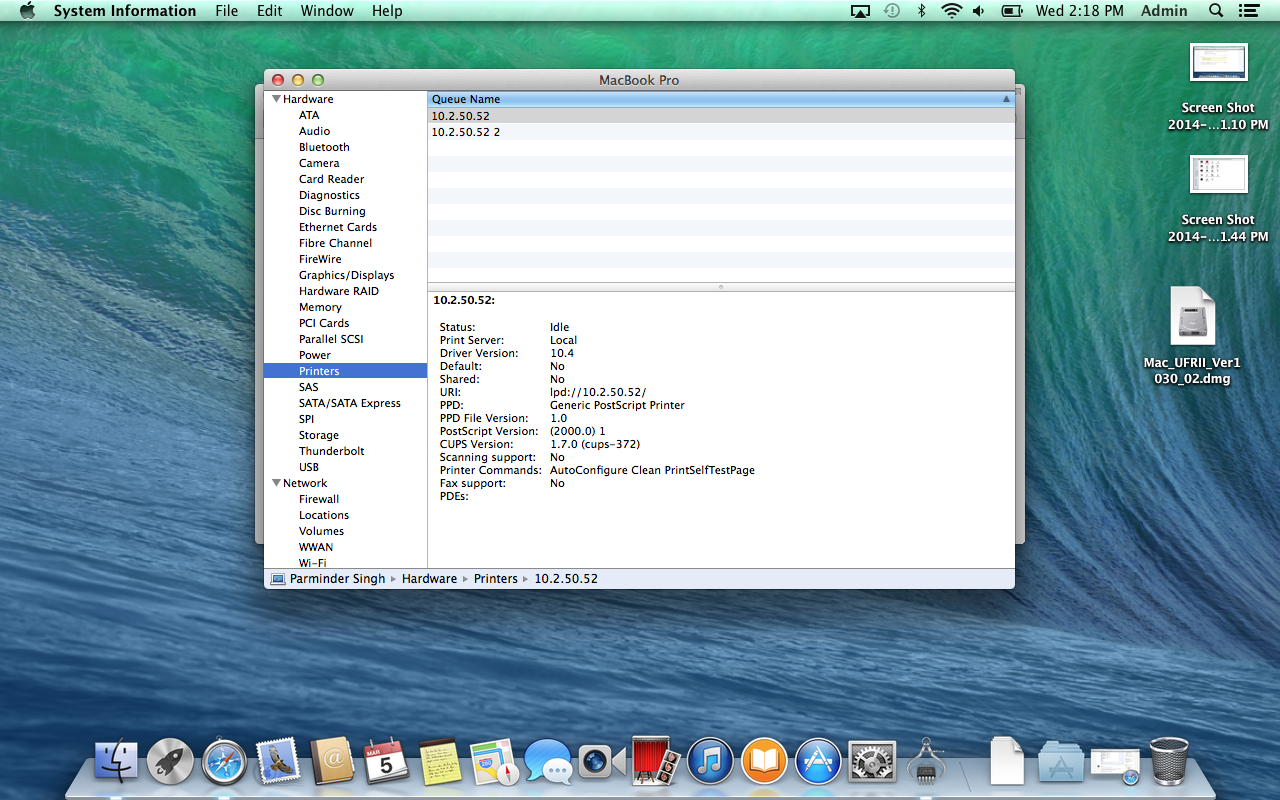
Task: Open Finder from the Dock
Action: [117, 762]
